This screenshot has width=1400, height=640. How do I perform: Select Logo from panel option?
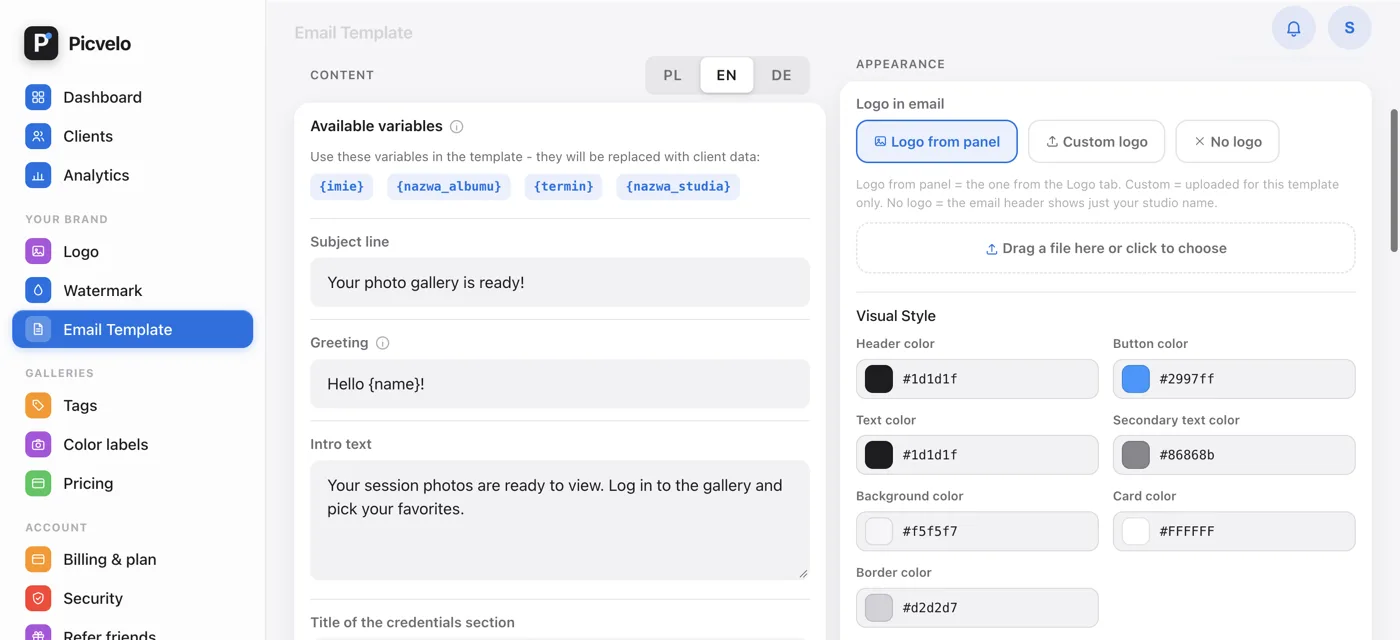coord(937,142)
